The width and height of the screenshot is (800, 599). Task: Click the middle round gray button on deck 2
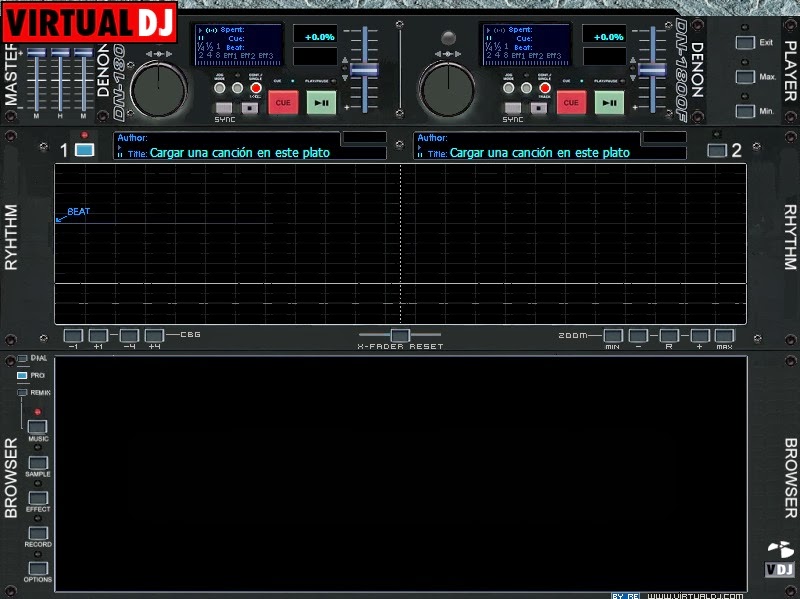click(526, 88)
